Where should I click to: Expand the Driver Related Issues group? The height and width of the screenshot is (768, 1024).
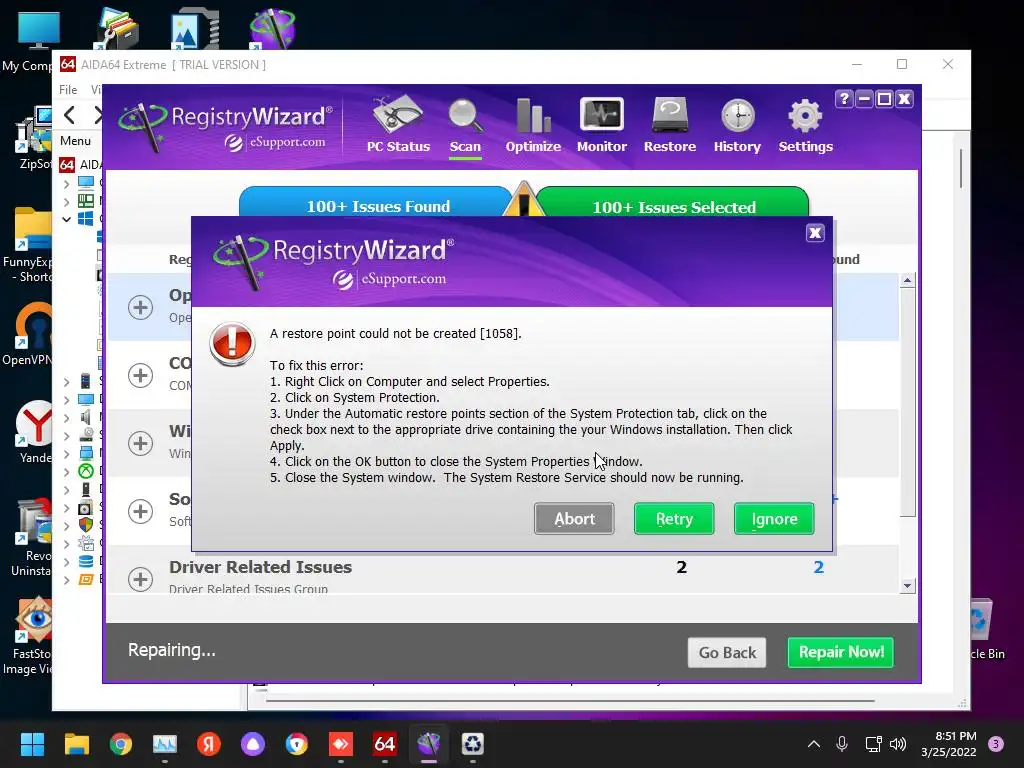point(140,579)
